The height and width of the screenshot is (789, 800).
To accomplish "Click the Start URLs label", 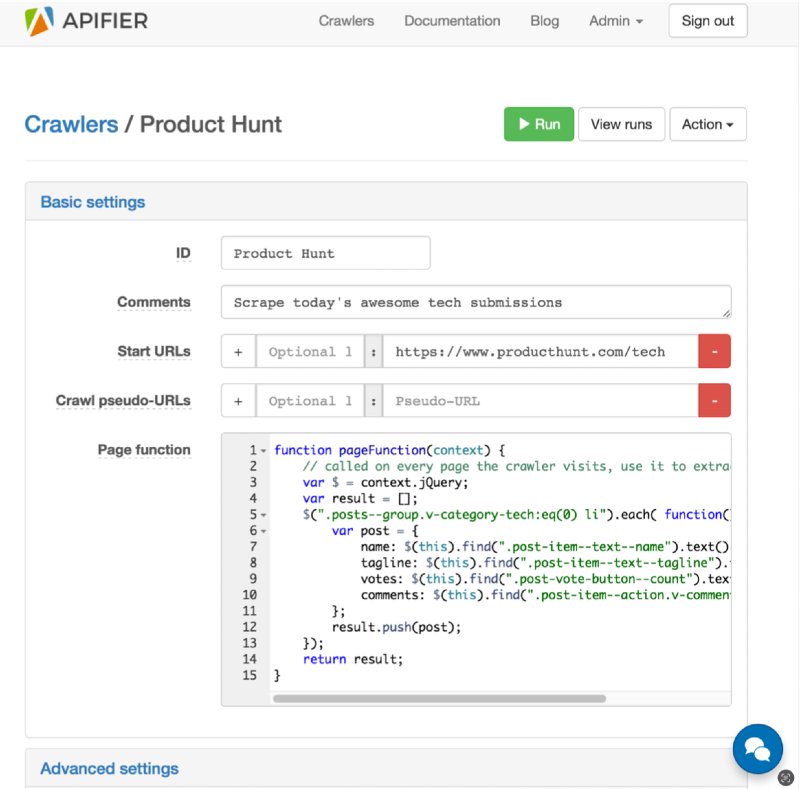I will coord(154,352).
